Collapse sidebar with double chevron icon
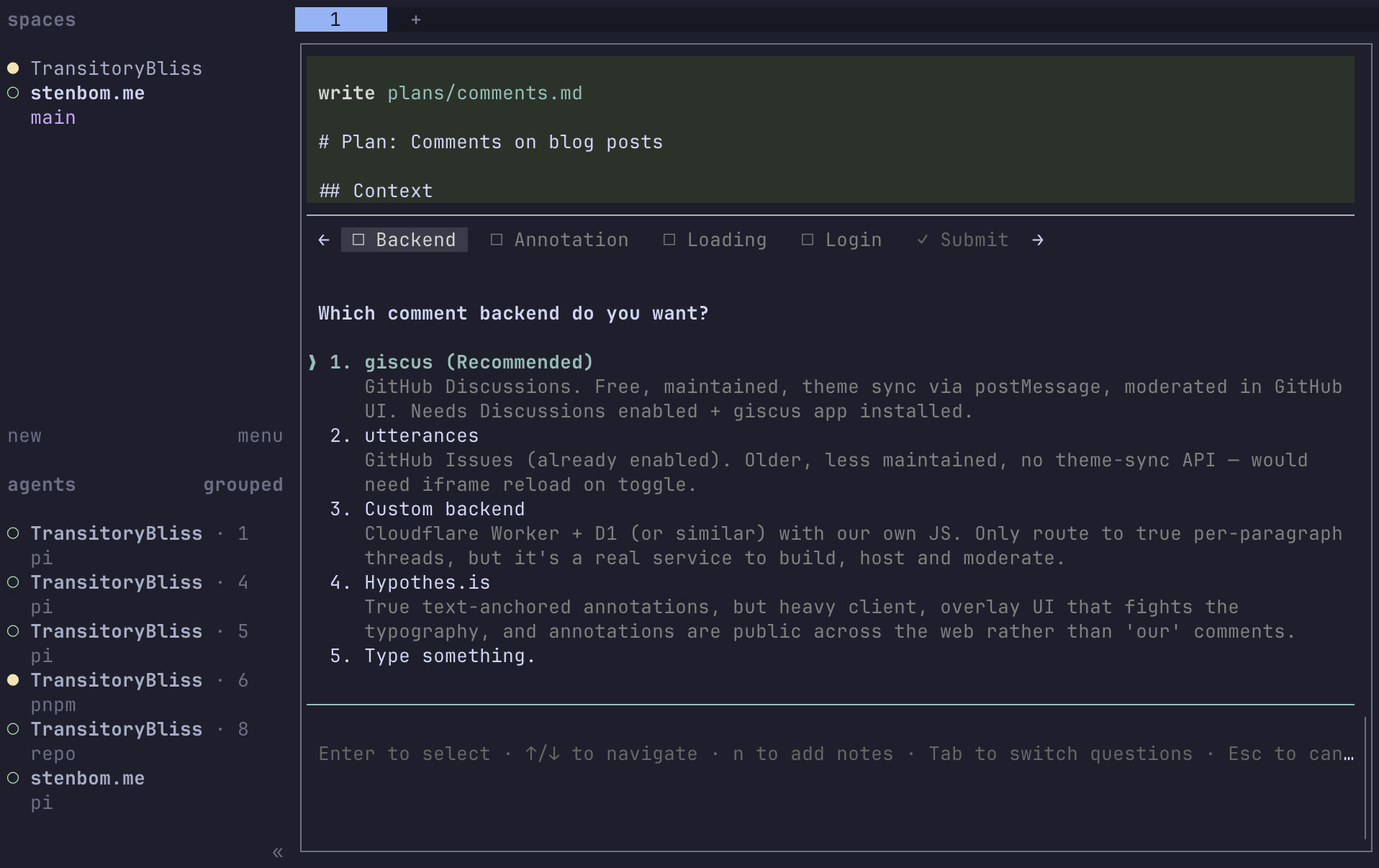Viewport: 1379px width, 868px height. tap(278, 853)
